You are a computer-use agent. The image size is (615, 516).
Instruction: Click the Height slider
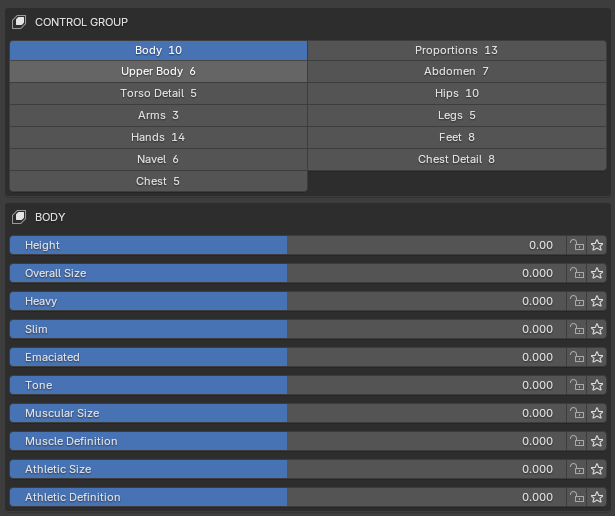288,245
